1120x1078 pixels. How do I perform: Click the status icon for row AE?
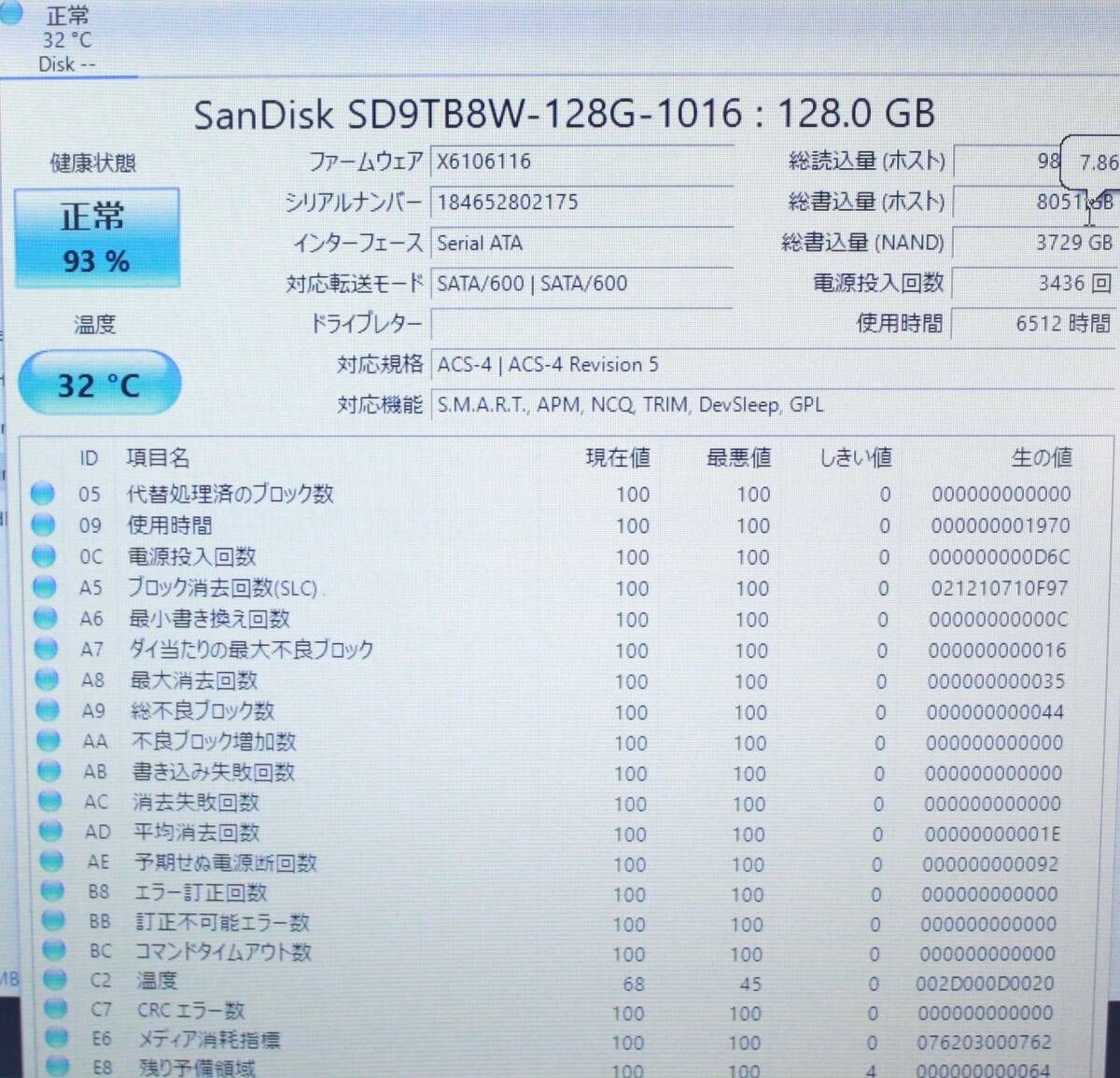[x=51, y=861]
